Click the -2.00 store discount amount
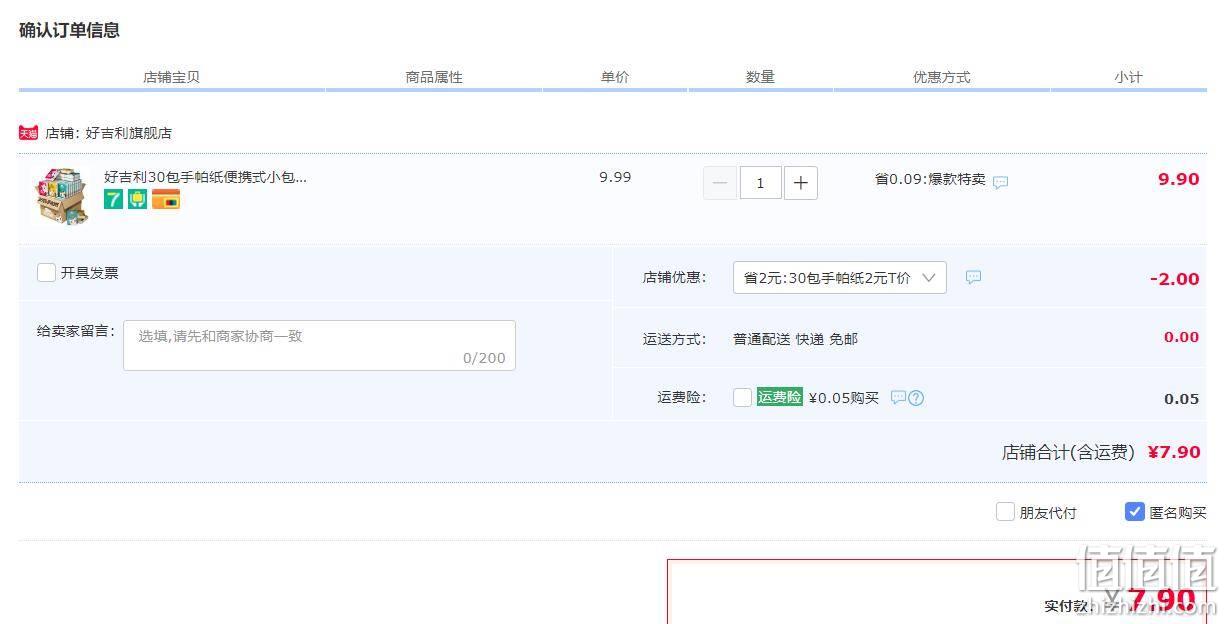 pyautogui.click(x=1174, y=279)
